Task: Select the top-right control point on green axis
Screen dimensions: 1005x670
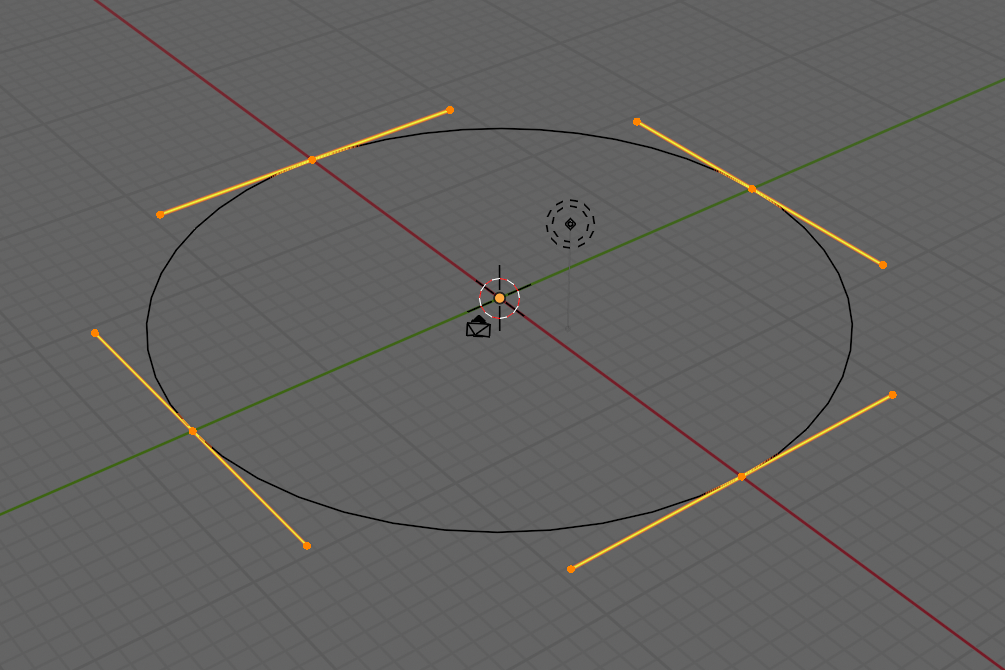Action: 752,188
